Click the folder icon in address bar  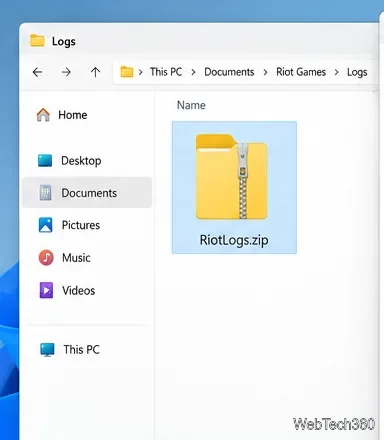tap(127, 72)
